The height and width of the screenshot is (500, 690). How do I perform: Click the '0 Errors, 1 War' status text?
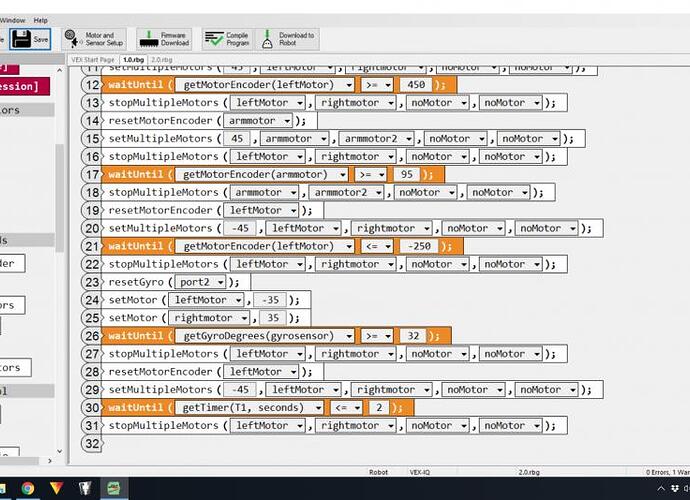667,472
